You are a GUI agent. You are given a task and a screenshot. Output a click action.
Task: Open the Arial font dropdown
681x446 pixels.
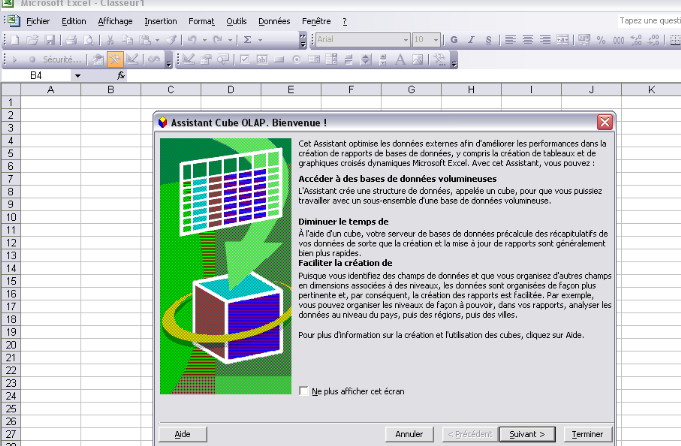(406, 40)
